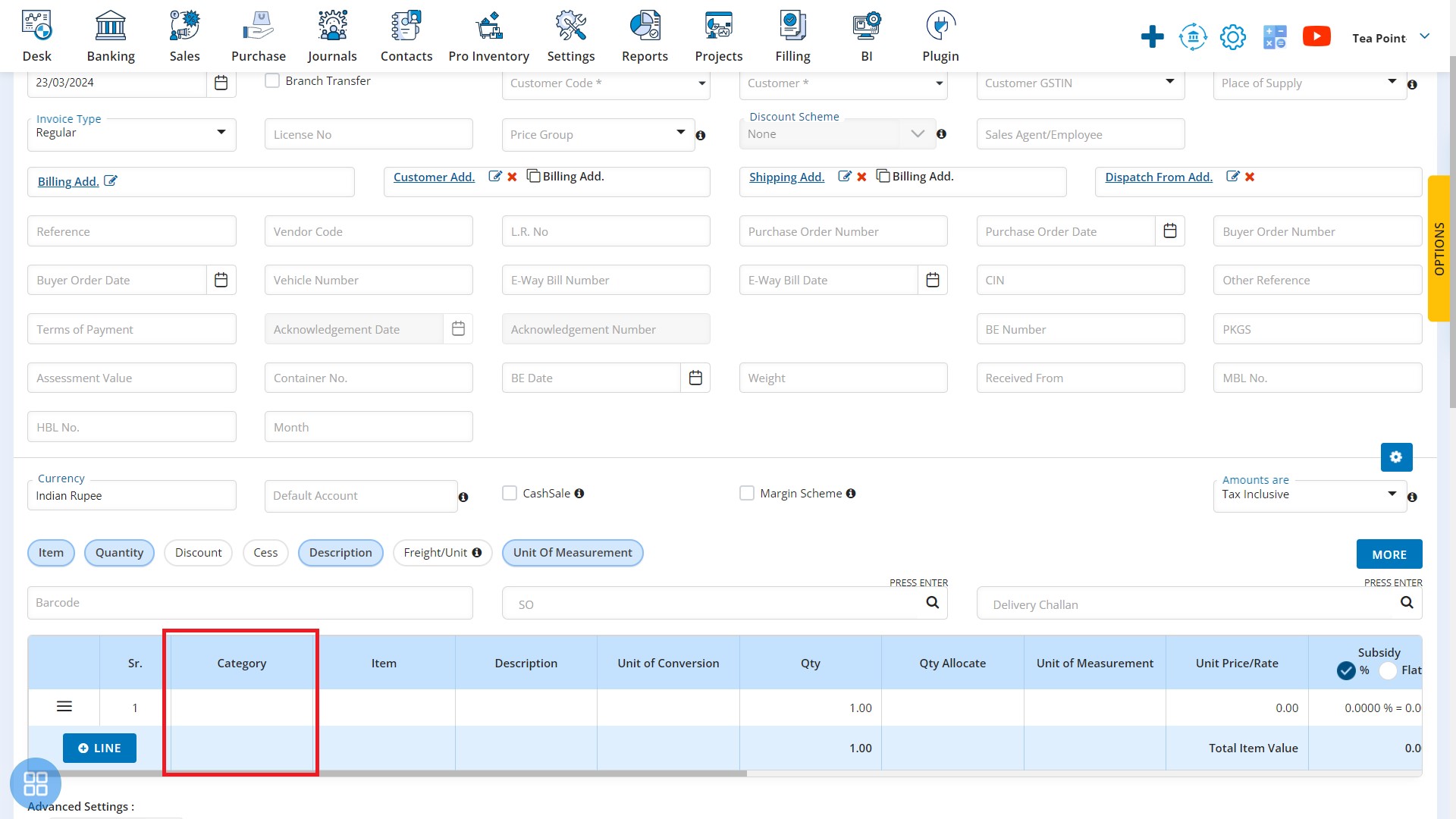Open the calculator icon in header
This screenshot has height=819, width=1456.
[x=1275, y=36]
